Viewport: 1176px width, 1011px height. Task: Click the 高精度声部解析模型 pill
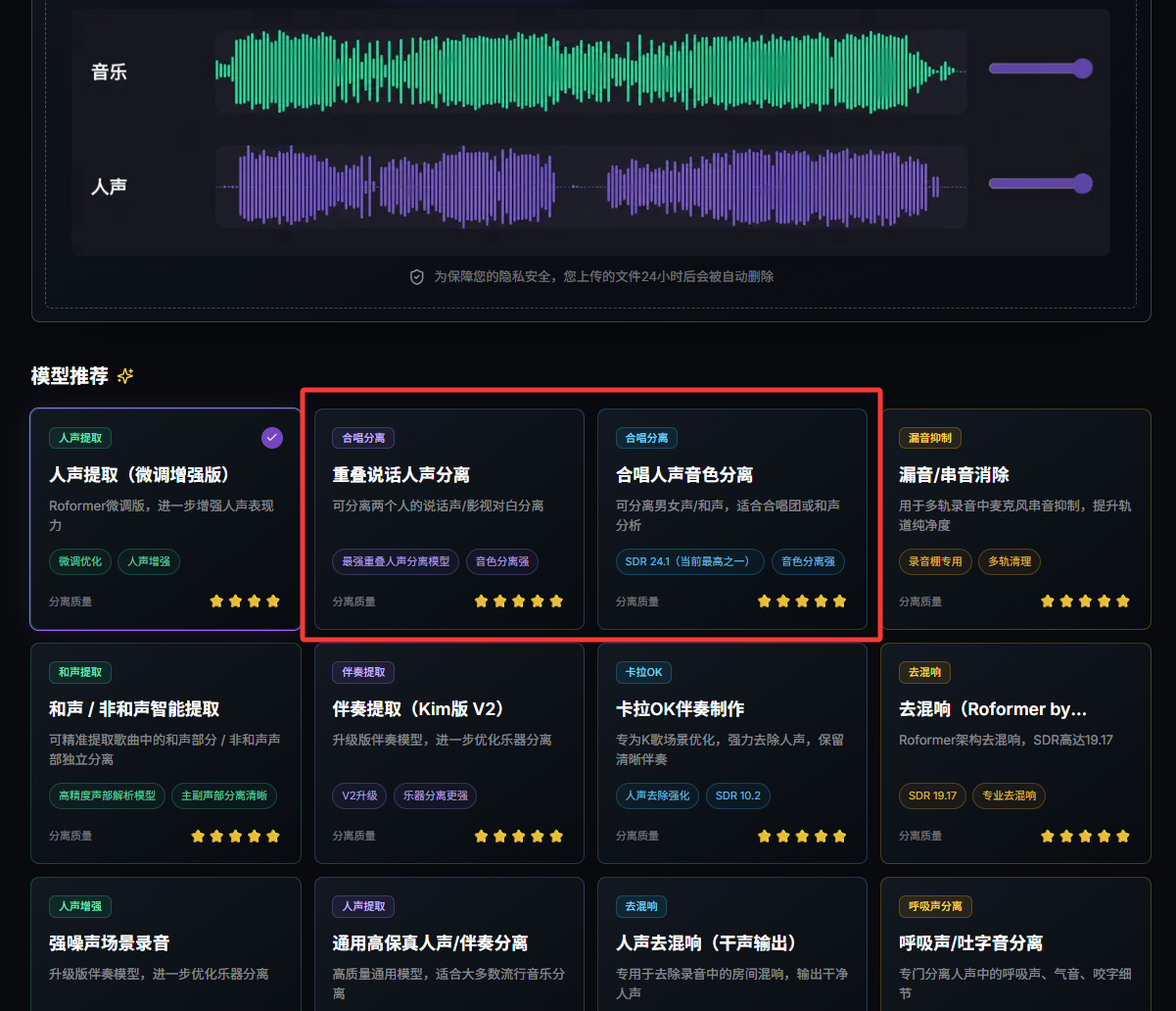107,795
